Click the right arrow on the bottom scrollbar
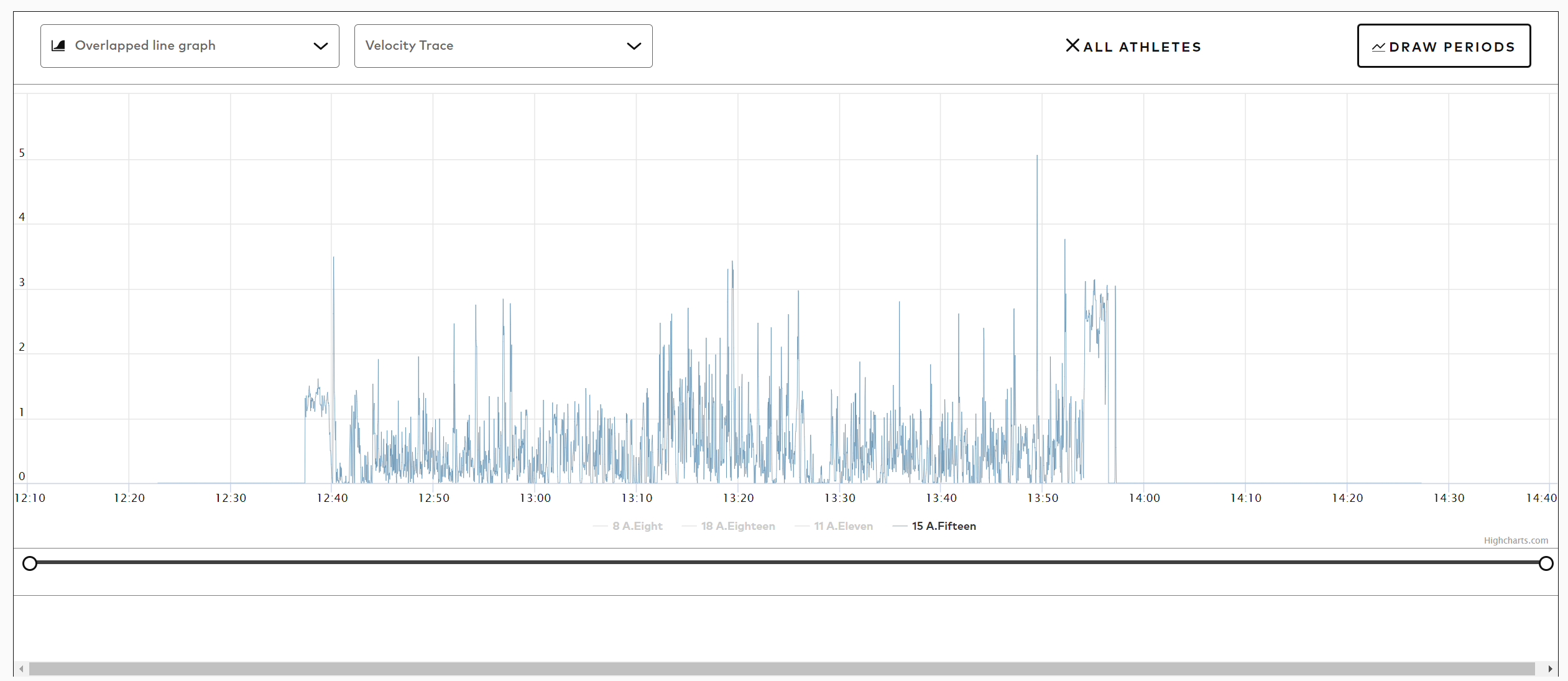The height and width of the screenshot is (681, 1568). coord(1550,670)
